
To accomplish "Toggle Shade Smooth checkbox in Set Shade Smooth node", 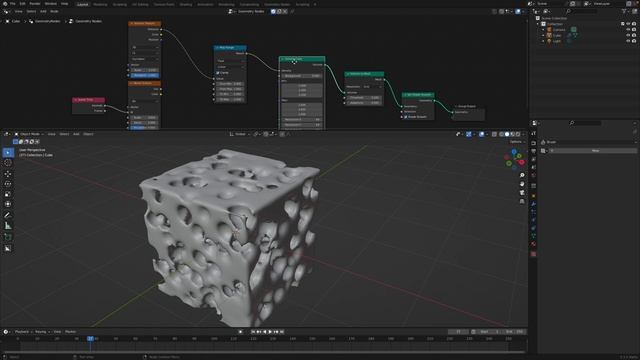I will 406,117.
